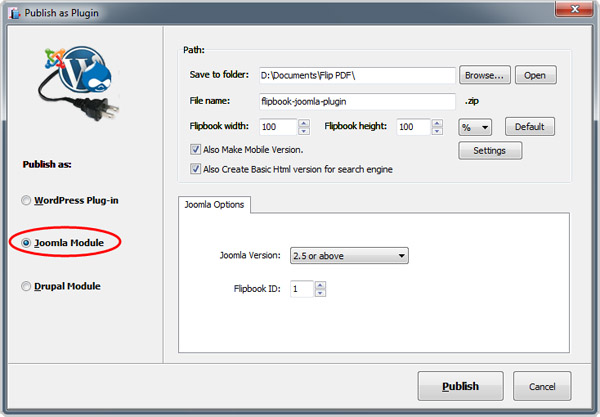Image resolution: width=600 pixels, height=417 pixels.
Task: Select the WordPress Plug-in radio option
Action: [x=26, y=201]
